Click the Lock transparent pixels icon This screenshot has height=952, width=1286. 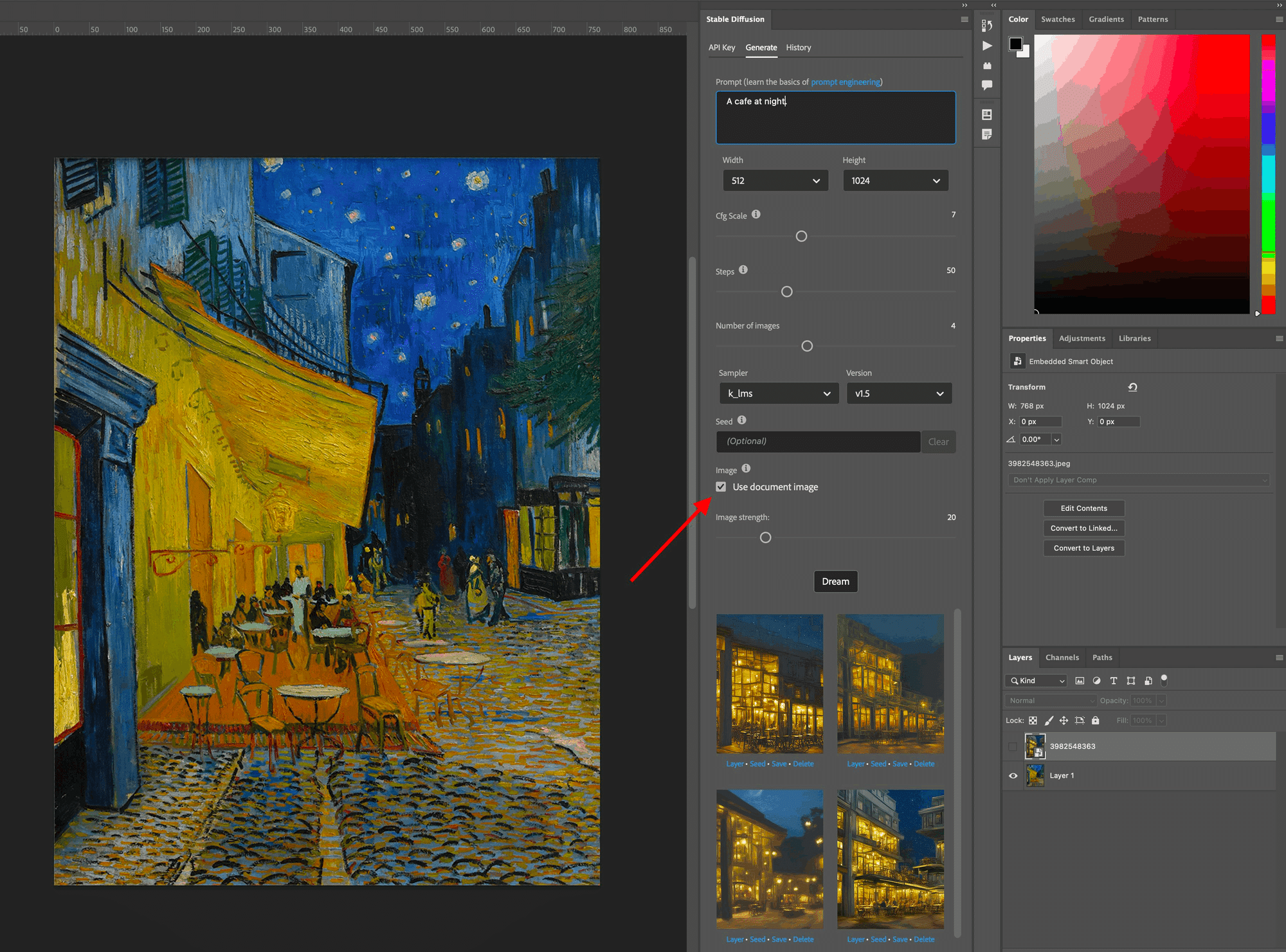pos(1033,720)
